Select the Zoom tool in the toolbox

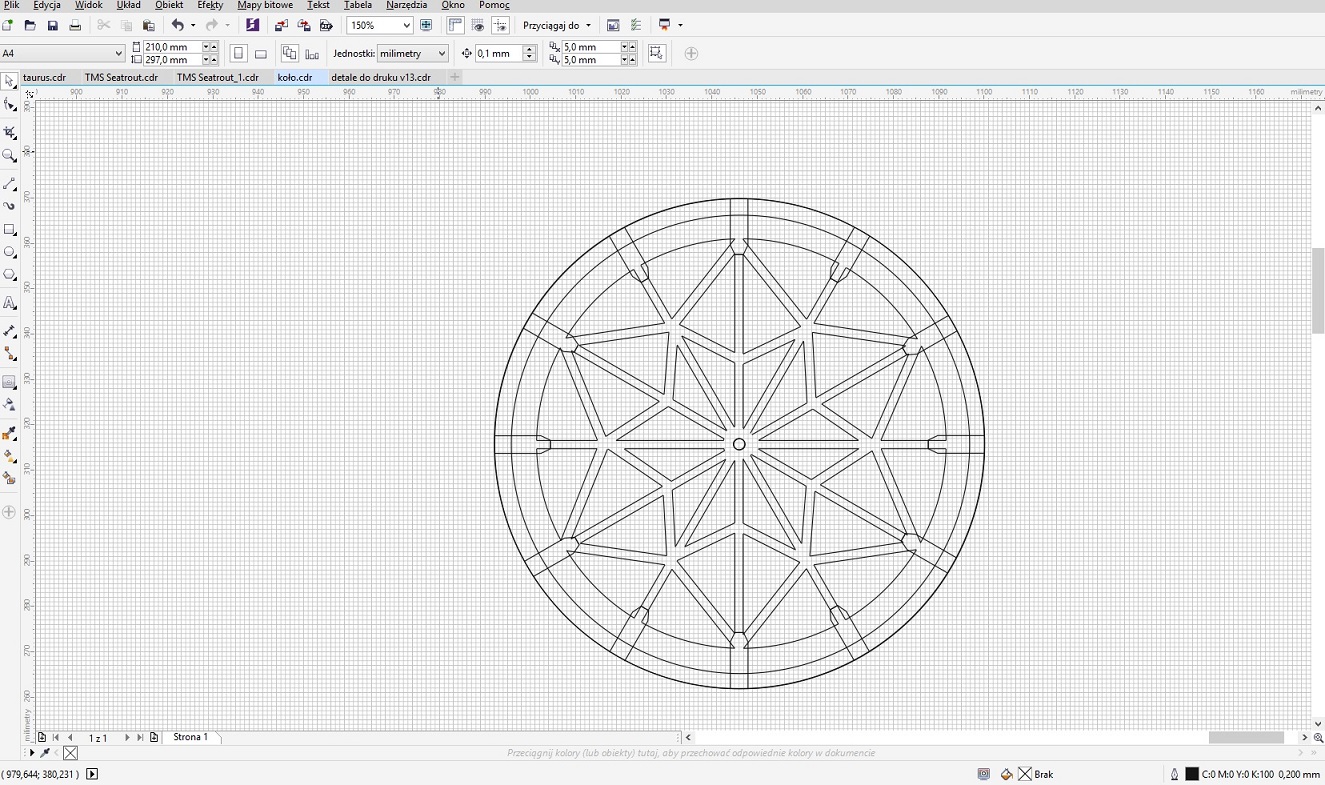pyautogui.click(x=10, y=156)
